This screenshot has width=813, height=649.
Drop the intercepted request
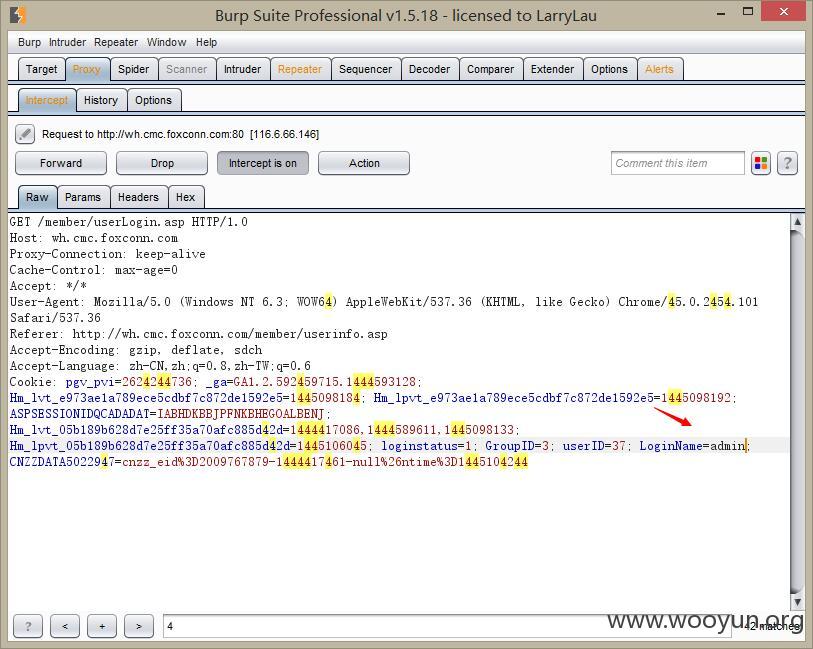pos(162,163)
